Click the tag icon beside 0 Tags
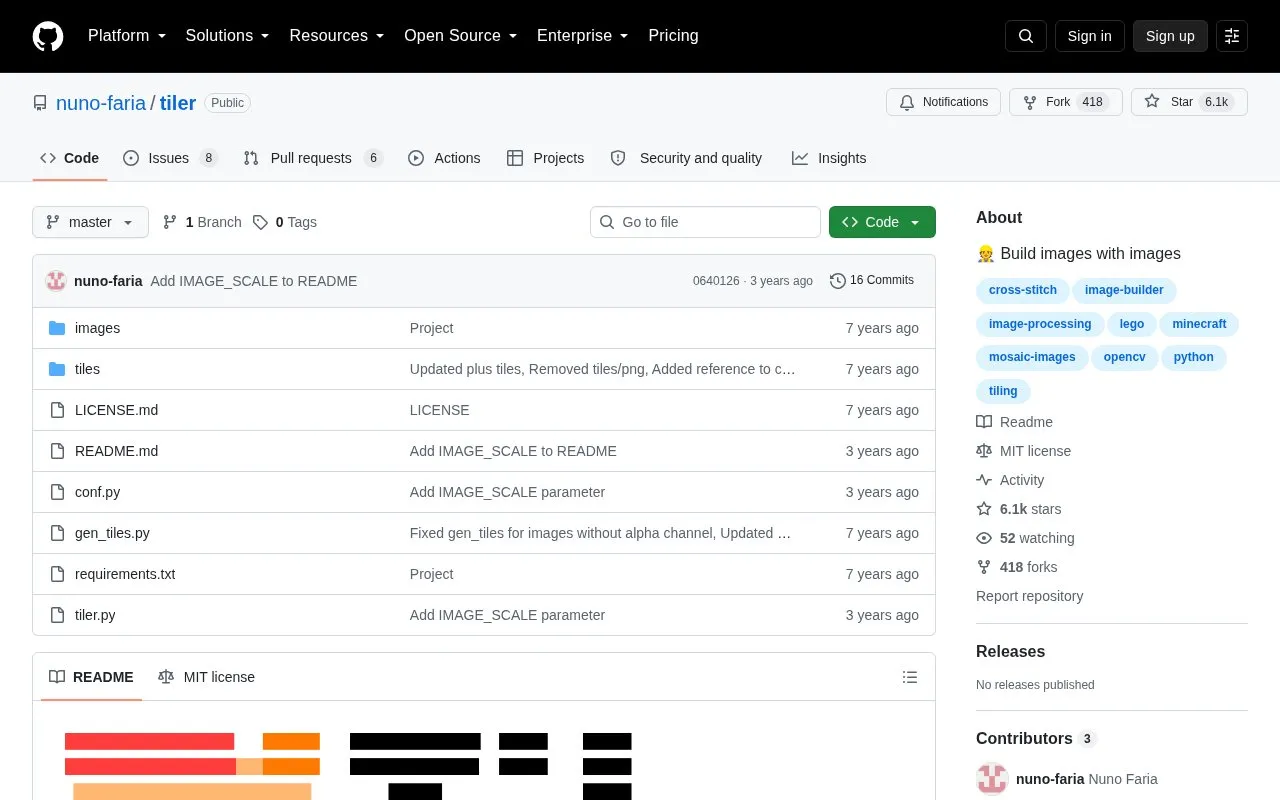This screenshot has width=1280, height=800. pyautogui.click(x=260, y=222)
